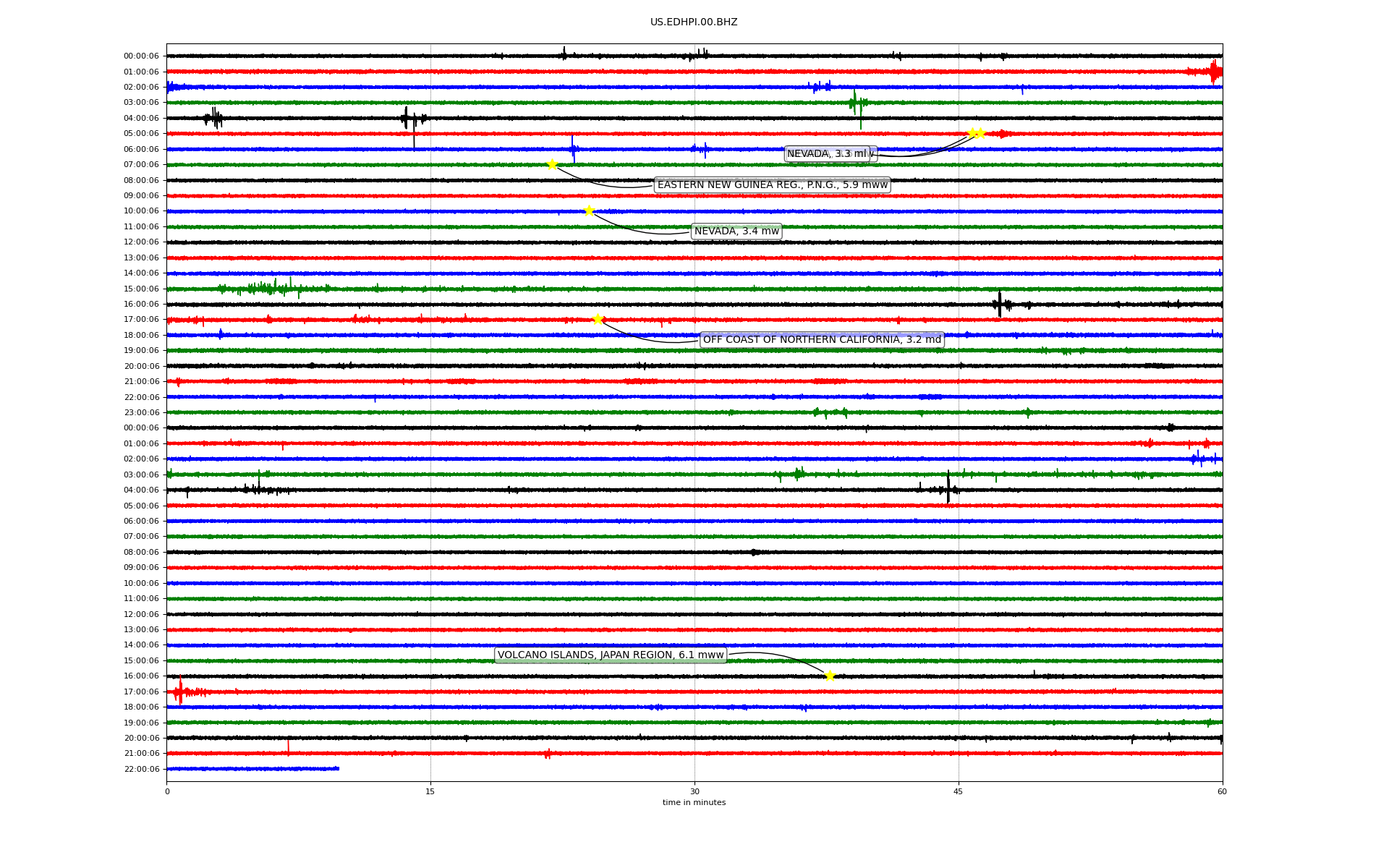Click the NEVADA, 3.4 mw annotation label
The width and height of the screenshot is (1389, 868).
pos(736,231)
